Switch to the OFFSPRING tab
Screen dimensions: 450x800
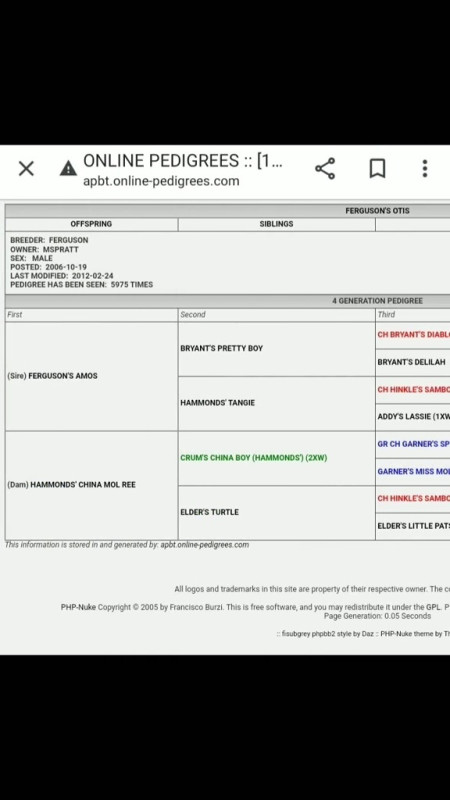pos(91,224)
